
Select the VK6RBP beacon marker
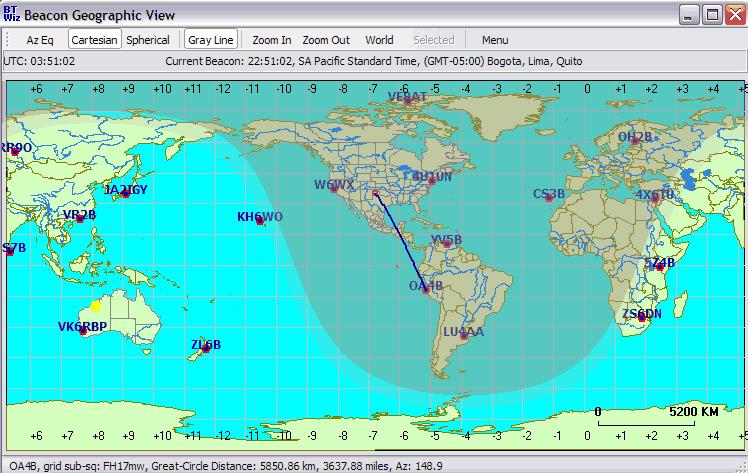83,331
